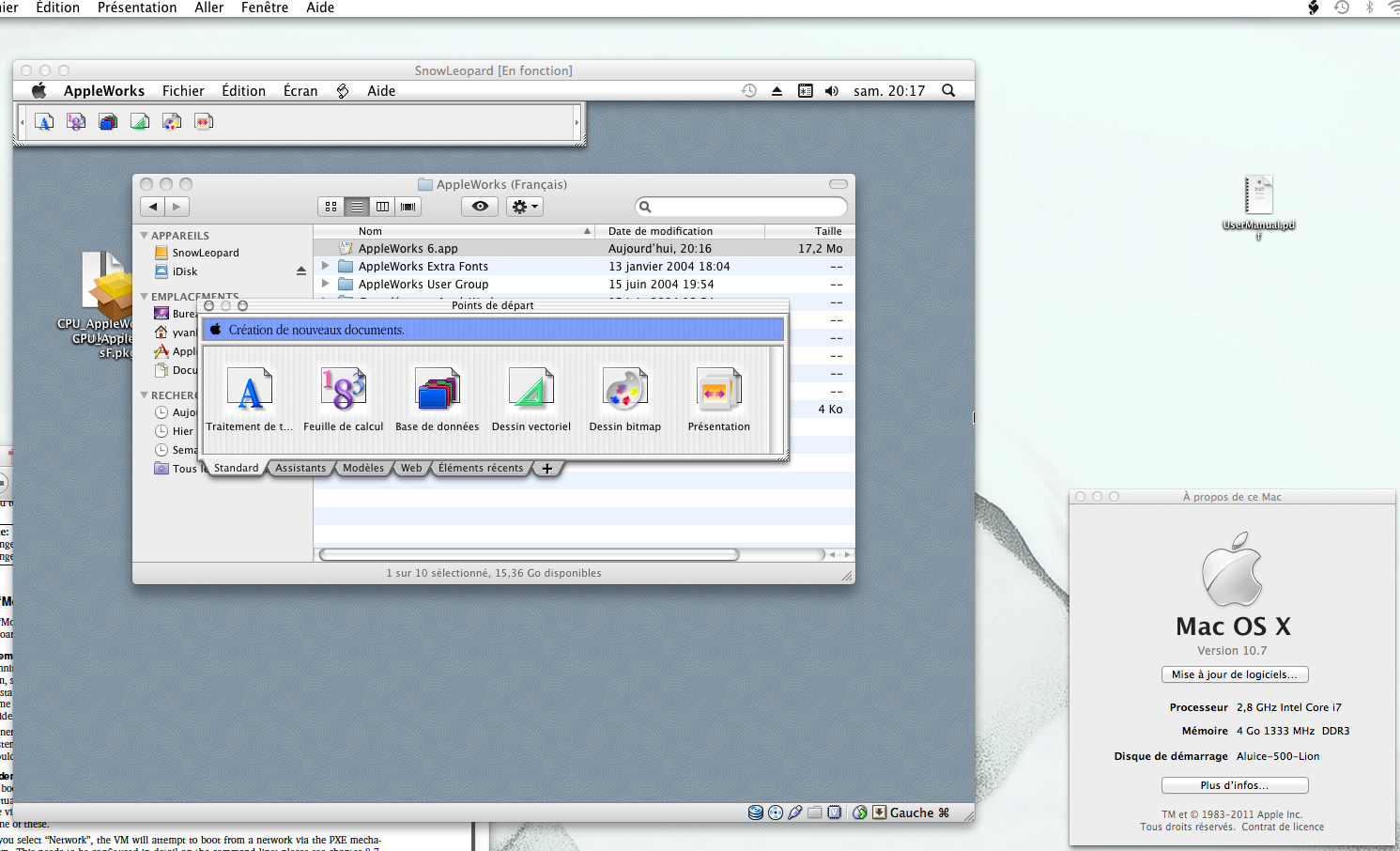Open the Apple menu in the SnowLeopard guest

39,91
